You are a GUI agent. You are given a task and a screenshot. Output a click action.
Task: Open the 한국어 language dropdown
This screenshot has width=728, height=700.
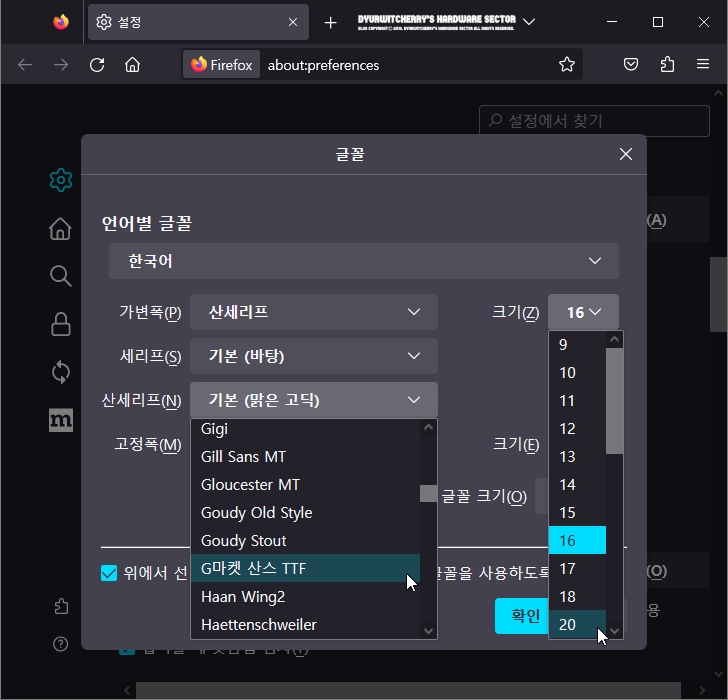[x=364, y=261]
